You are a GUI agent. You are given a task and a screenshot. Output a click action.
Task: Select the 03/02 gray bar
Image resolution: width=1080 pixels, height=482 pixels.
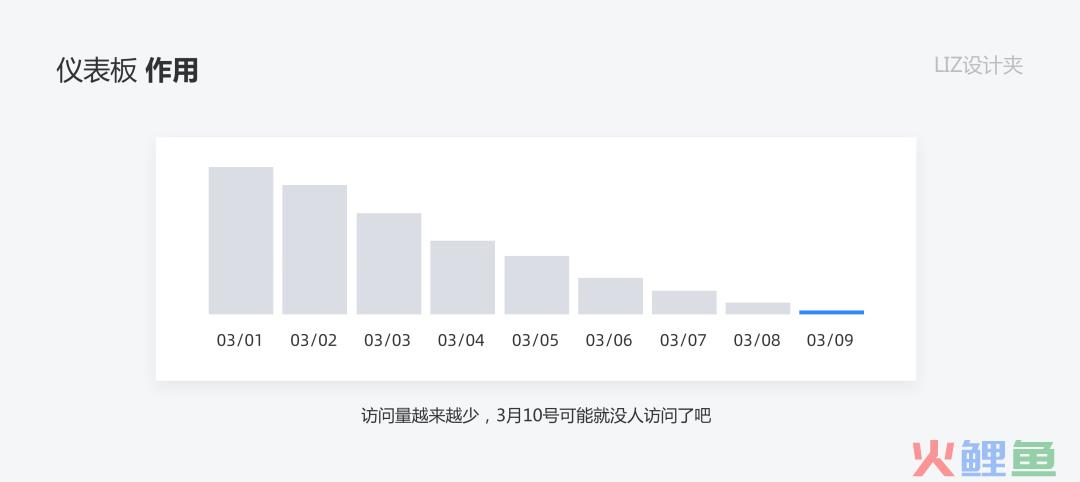315,249
